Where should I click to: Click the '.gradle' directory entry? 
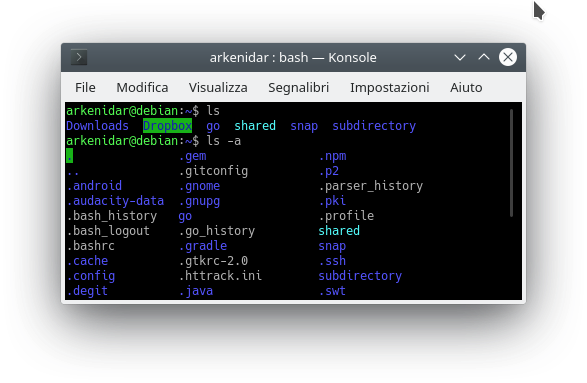[x=203, y=246]
